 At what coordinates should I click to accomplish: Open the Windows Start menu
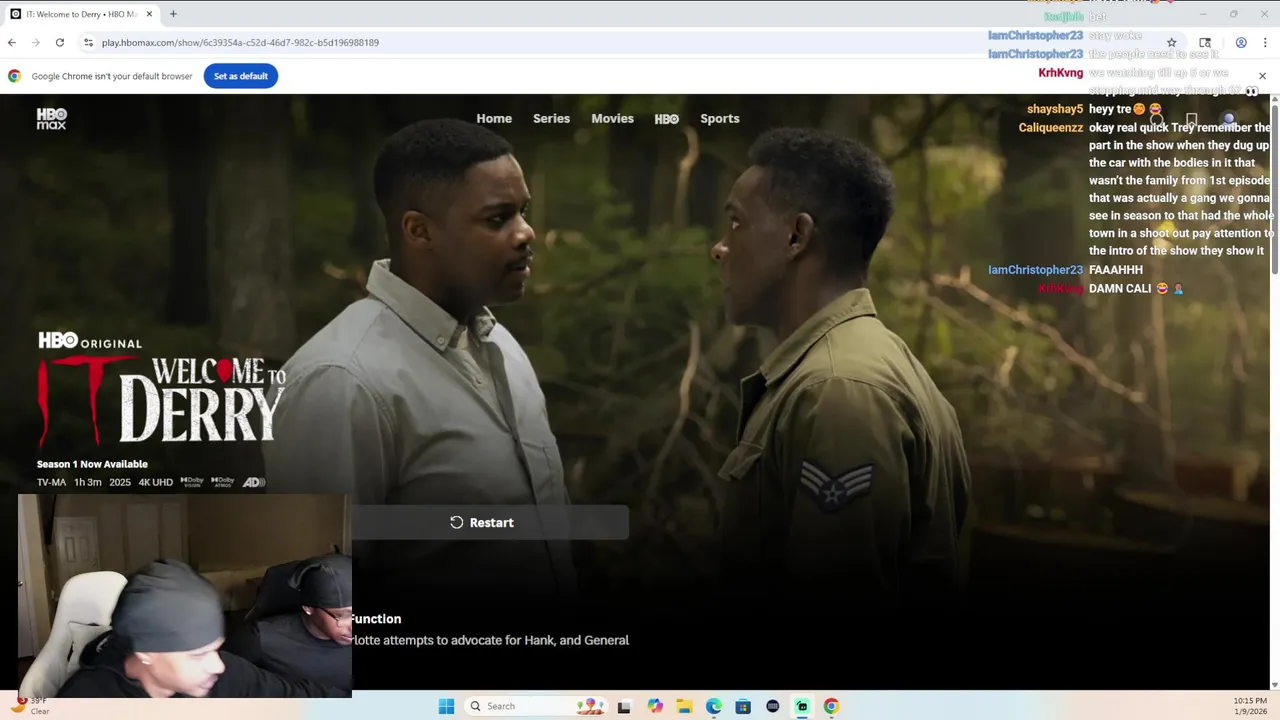(x=446, y=706)
